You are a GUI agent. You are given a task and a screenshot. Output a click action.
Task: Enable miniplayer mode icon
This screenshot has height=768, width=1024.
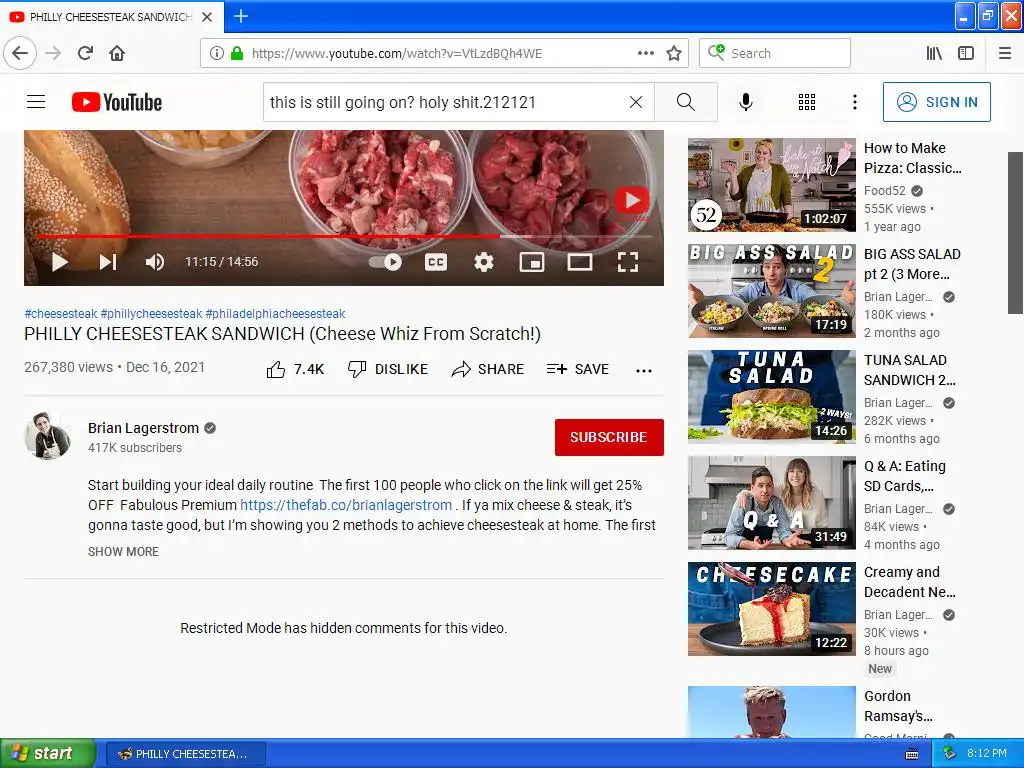[532, 262]
